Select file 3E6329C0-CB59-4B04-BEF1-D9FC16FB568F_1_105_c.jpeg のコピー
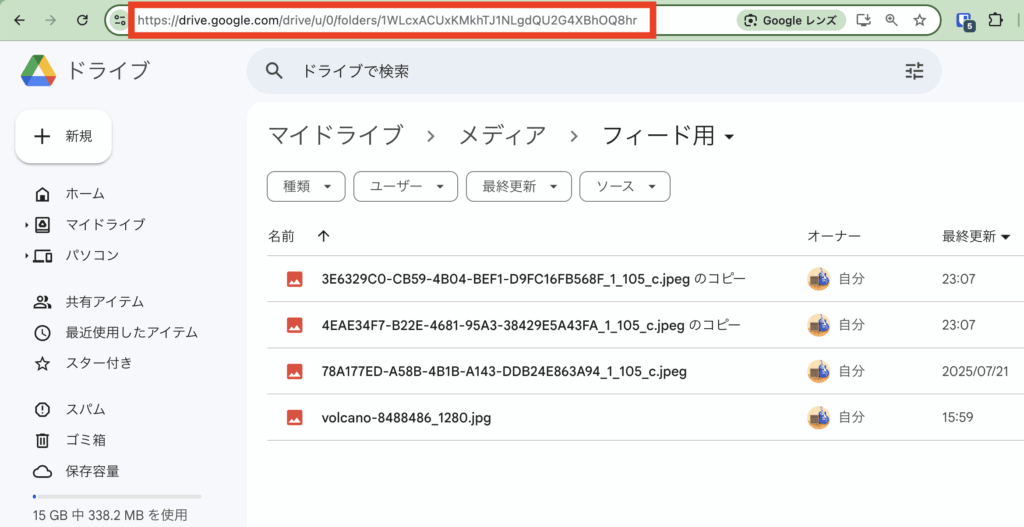Viewport: 1024px width, 527px height. 533,279
